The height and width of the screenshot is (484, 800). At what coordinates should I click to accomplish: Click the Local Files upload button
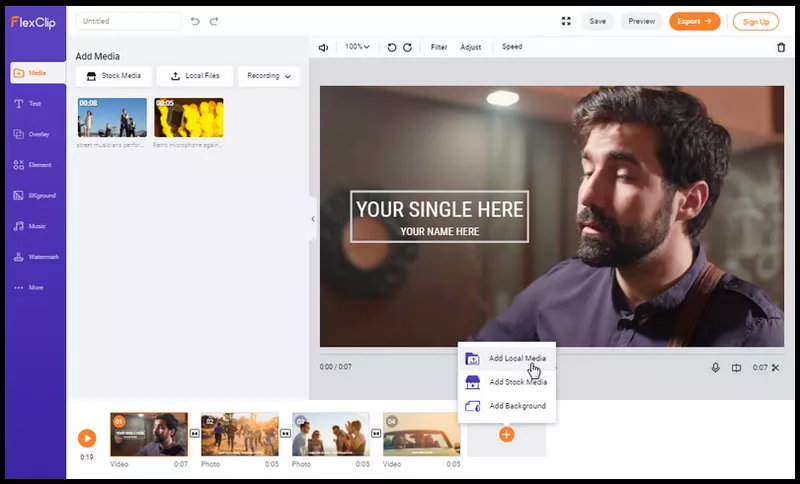(195, 76)
